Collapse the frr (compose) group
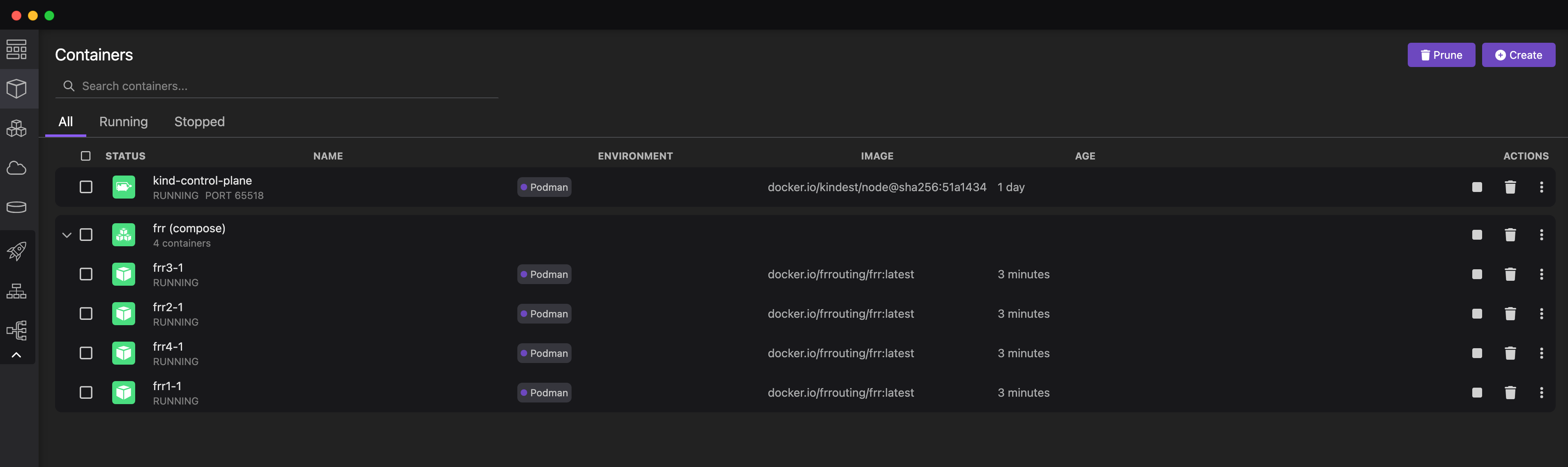 coord(67,235)
